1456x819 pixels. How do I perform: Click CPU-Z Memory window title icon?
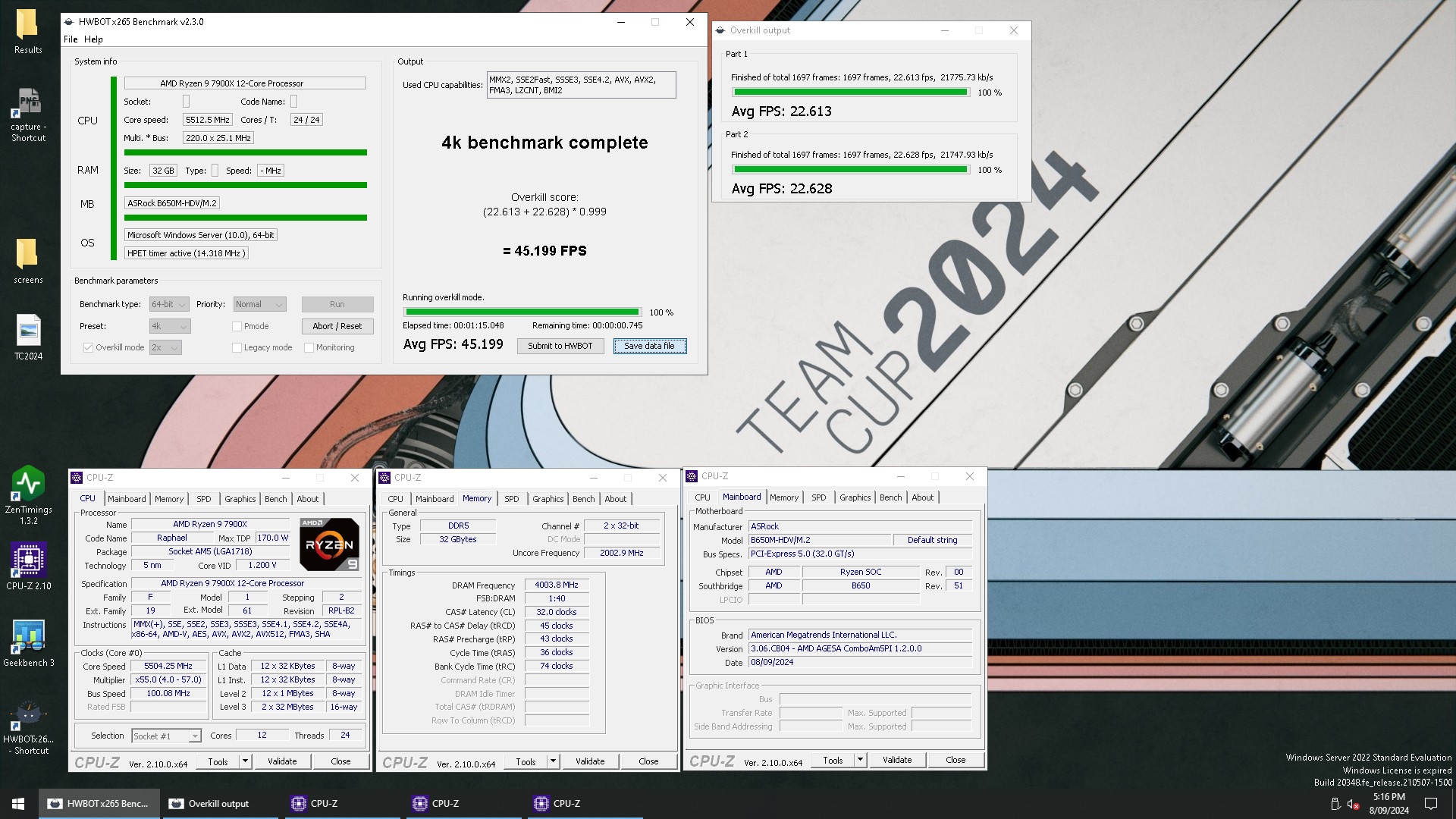384,478
